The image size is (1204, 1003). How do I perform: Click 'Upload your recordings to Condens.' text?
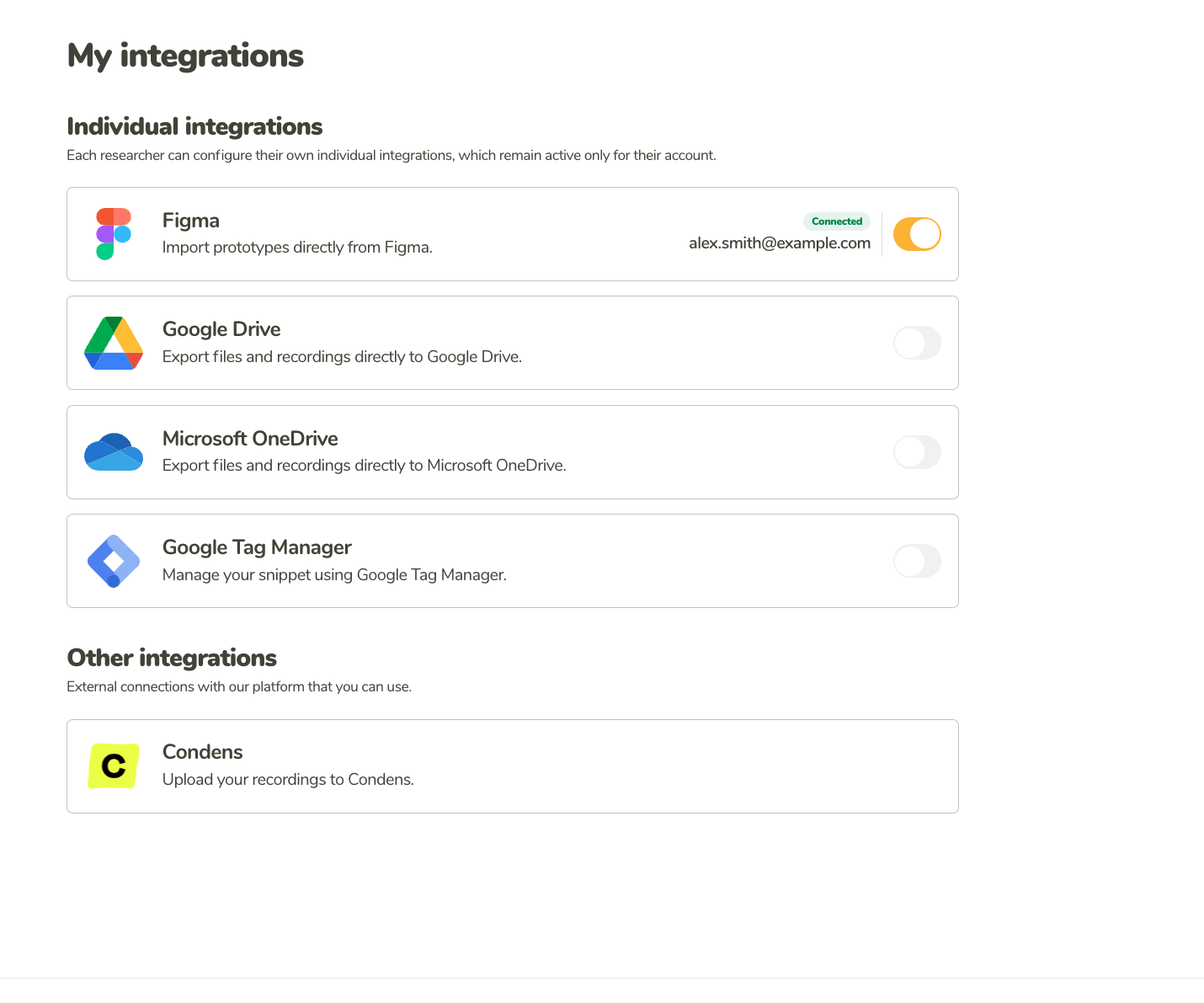(288, 780)
